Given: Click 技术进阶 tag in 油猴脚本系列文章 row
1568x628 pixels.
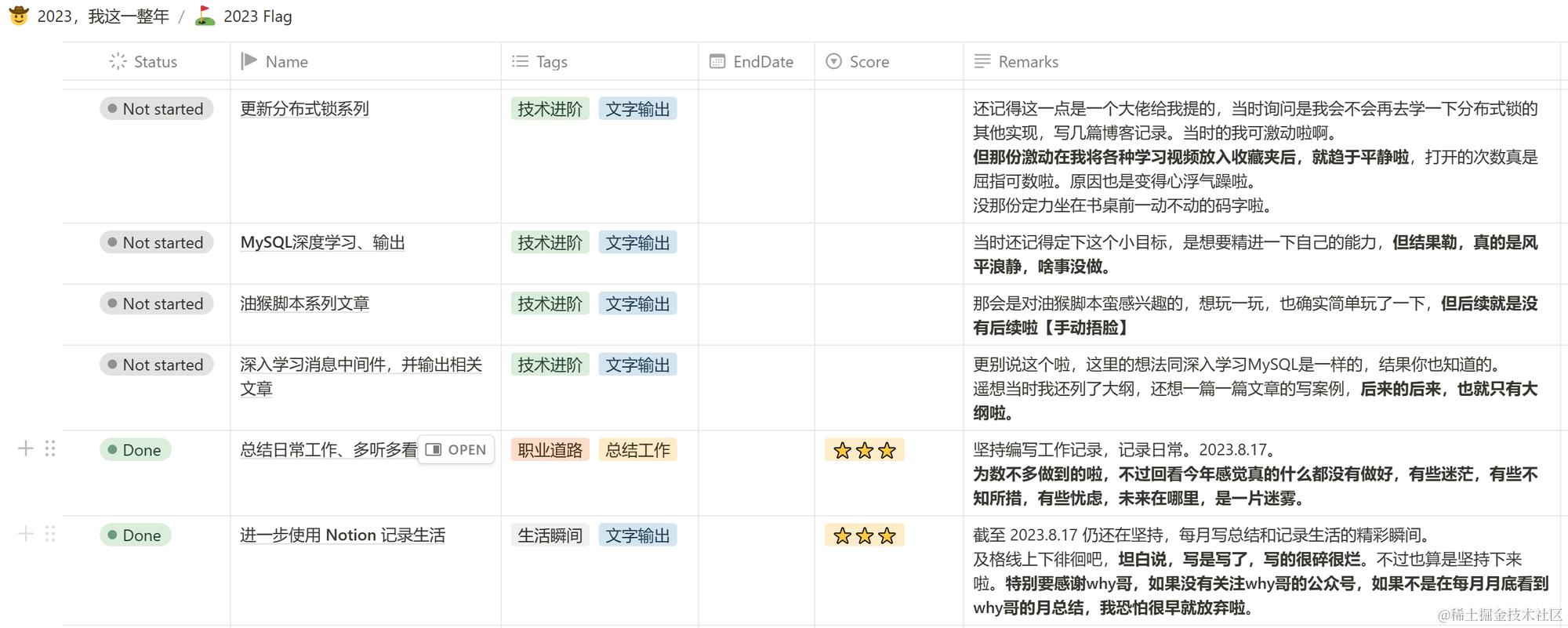Looking at the screenshot, I should pos(550,303).
